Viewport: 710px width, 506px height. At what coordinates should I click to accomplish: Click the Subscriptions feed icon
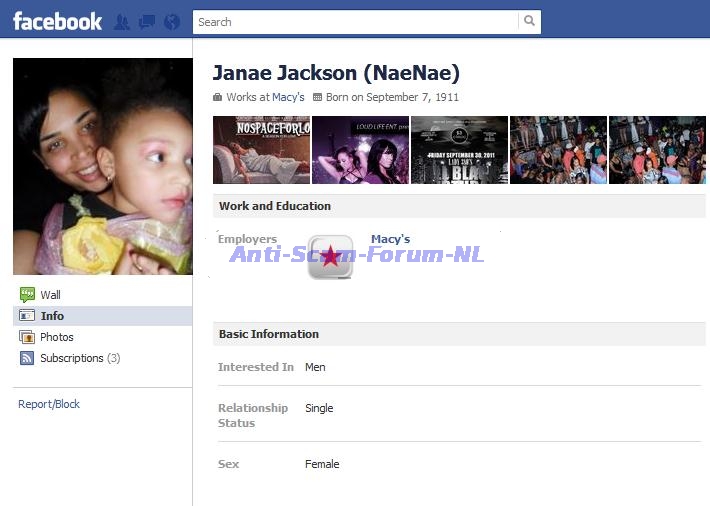pyautogui.click(x=27, y=358)
